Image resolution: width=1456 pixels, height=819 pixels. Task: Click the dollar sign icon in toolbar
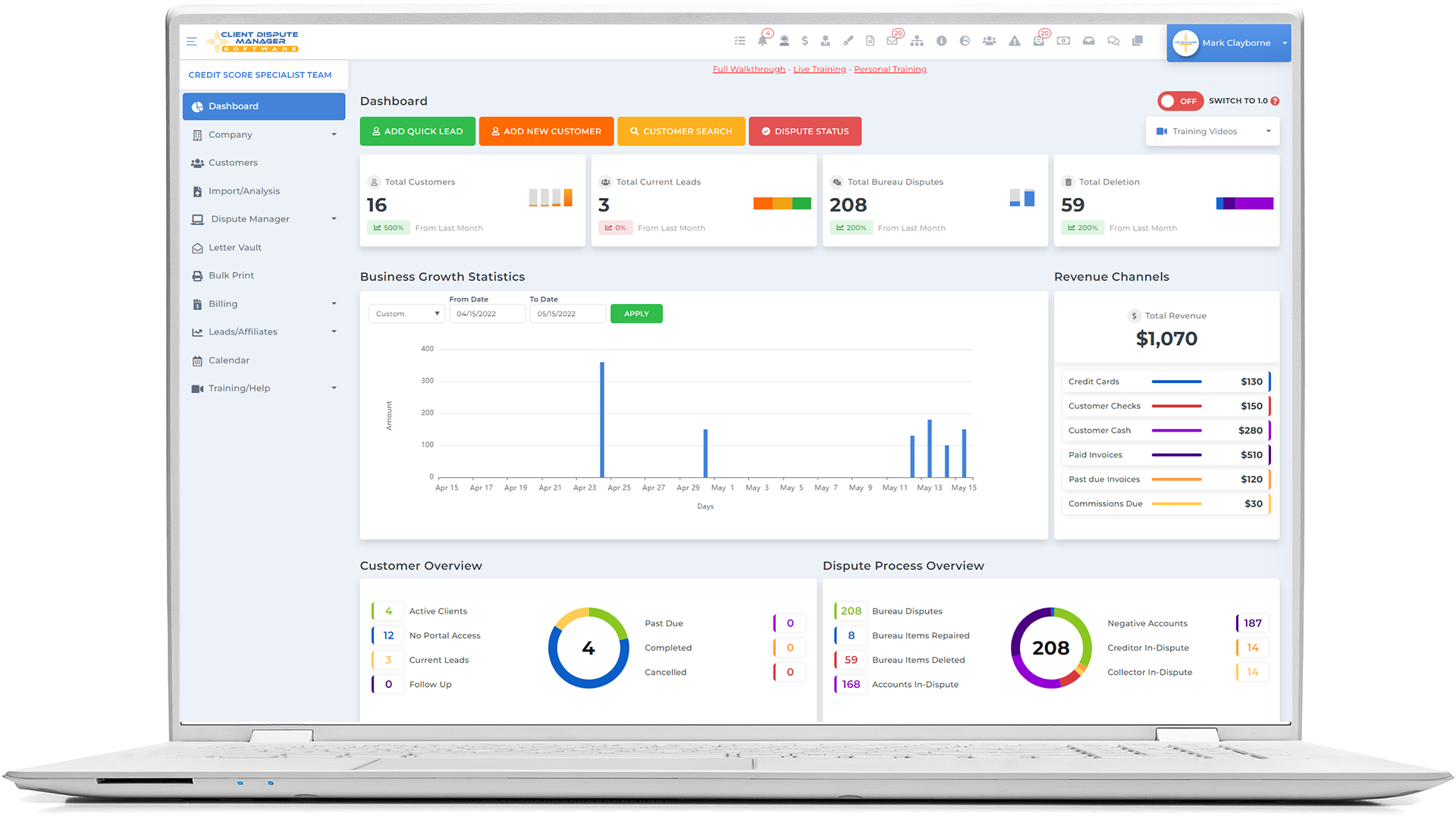point(805,41)
